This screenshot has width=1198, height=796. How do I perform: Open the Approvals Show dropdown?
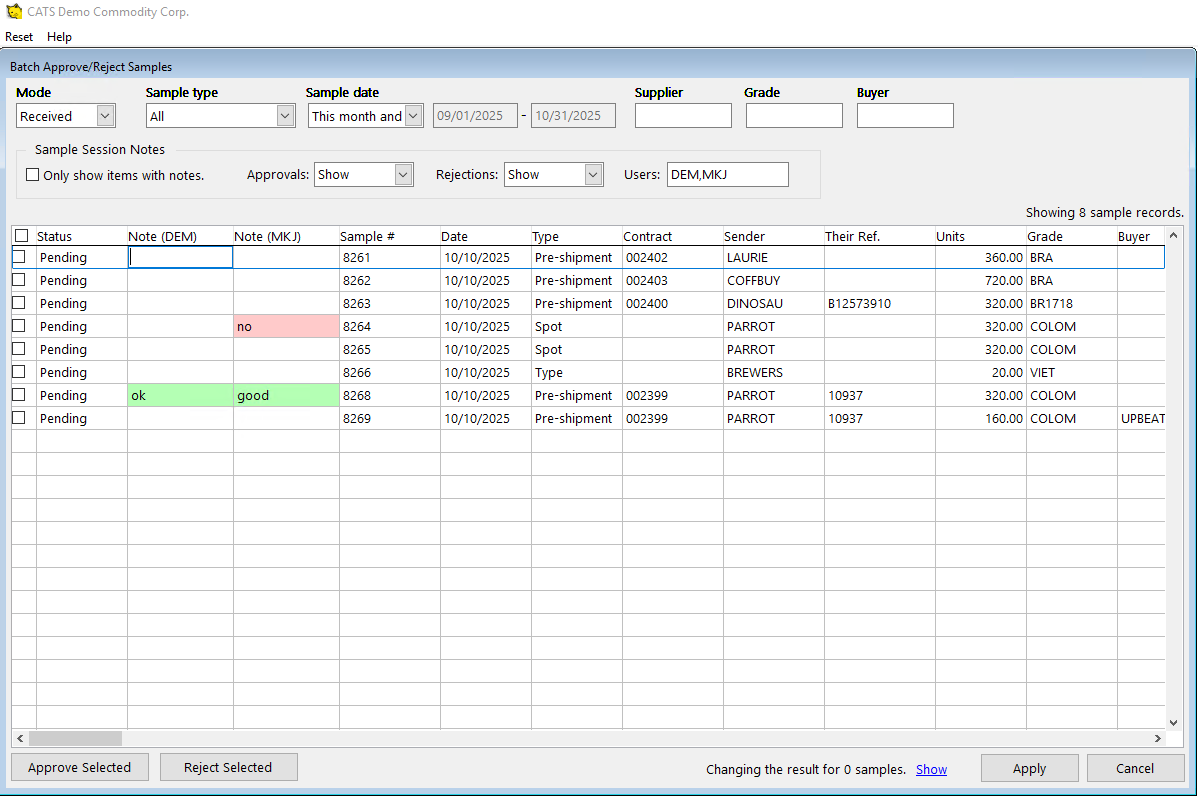point(403,175)
